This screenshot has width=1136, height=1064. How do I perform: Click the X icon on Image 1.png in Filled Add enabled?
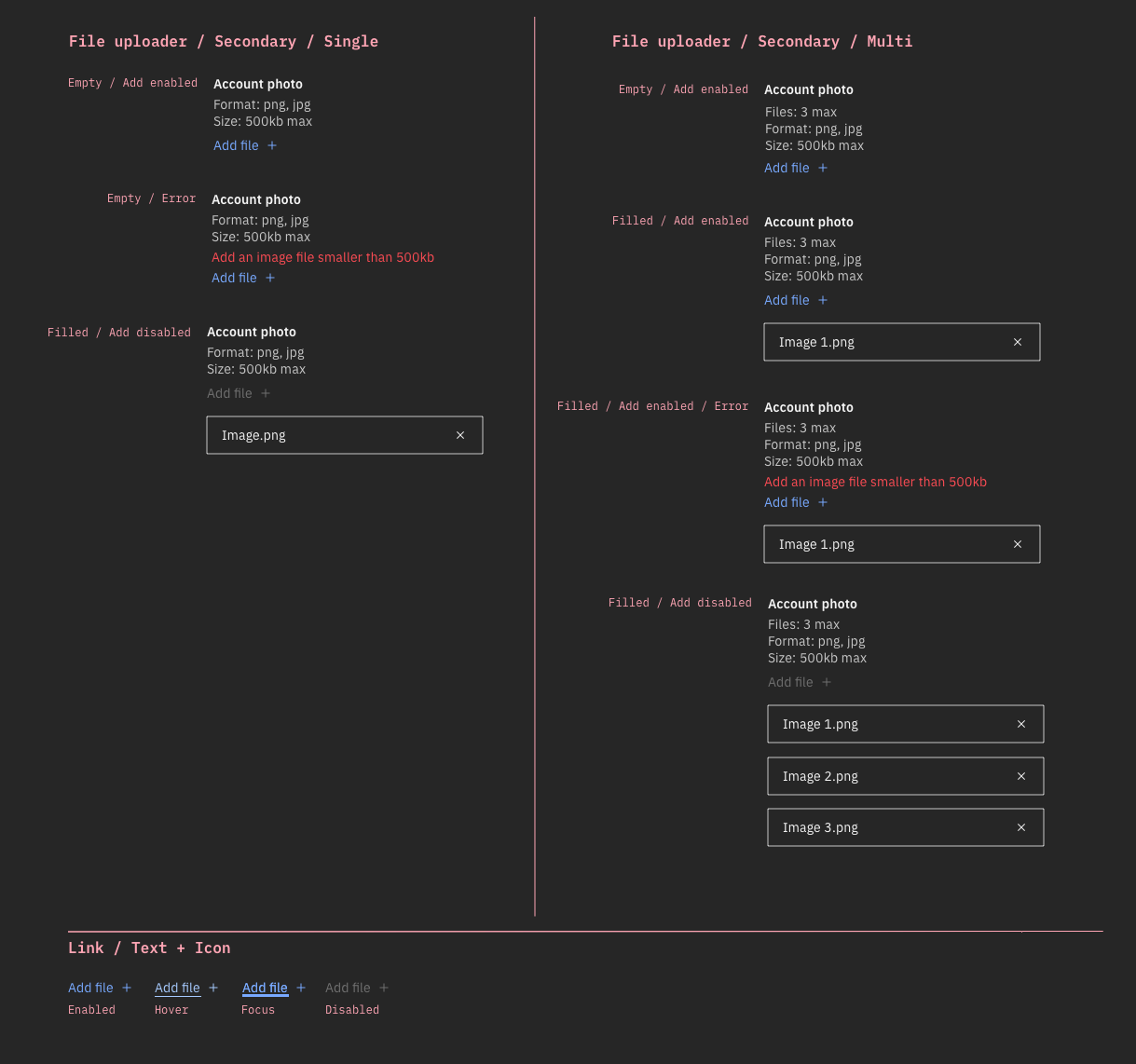[x=1017, y=341]
